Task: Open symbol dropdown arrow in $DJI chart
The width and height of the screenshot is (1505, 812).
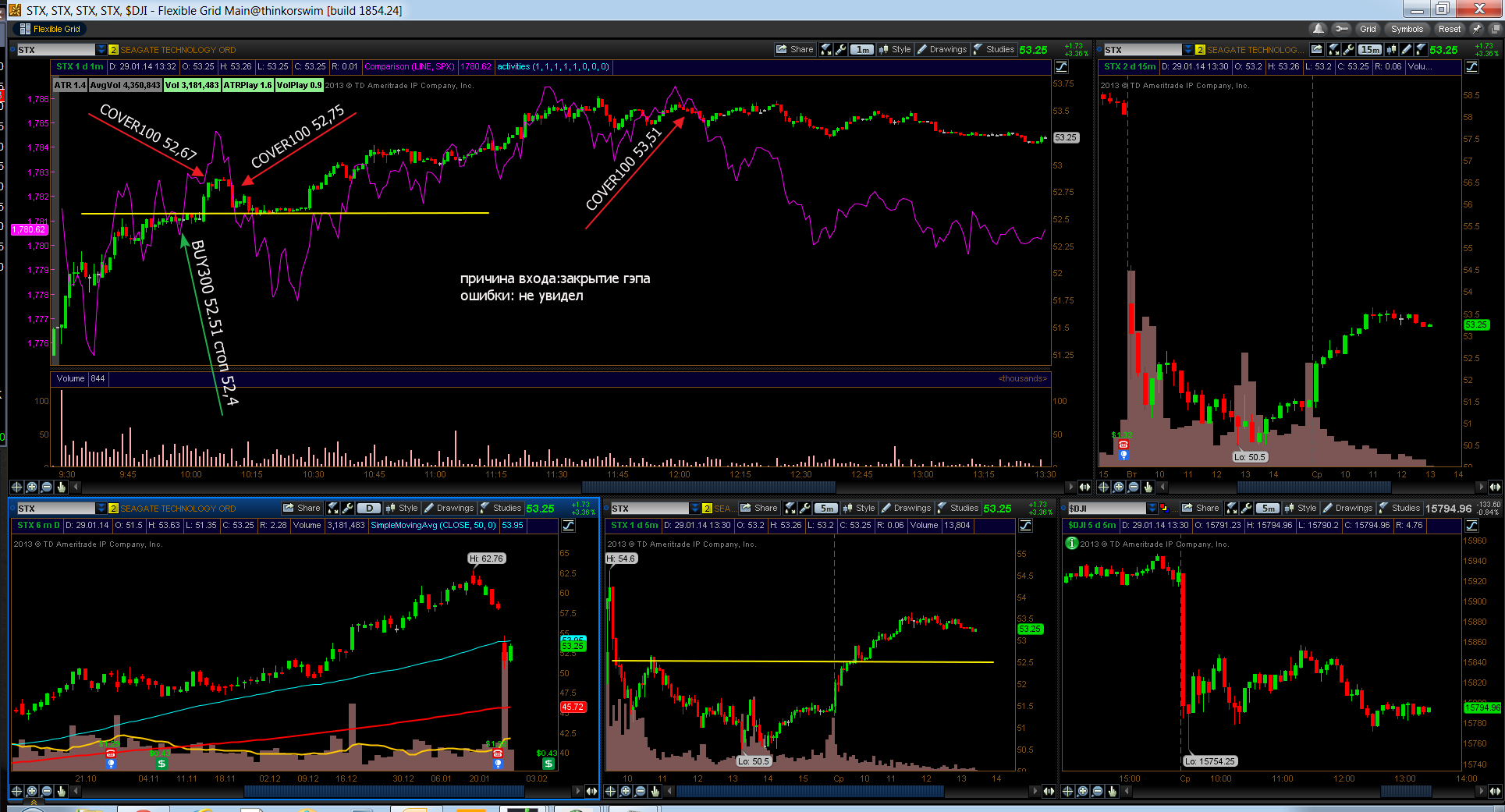Action: click(x=1152, y=508)
